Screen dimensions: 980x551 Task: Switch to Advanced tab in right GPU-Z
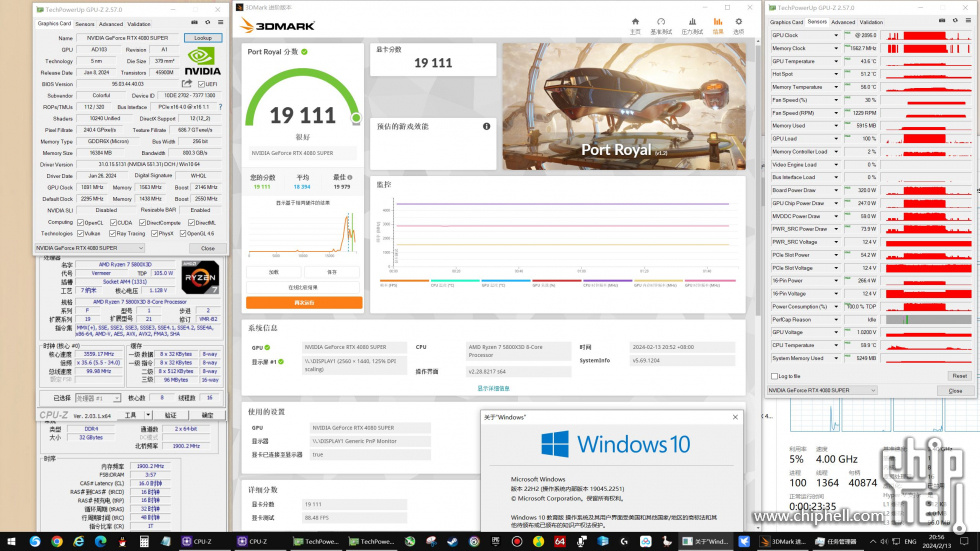coord(842,22)
